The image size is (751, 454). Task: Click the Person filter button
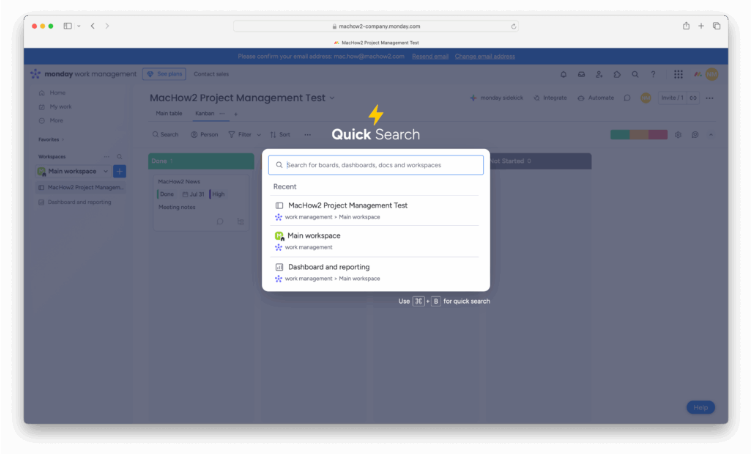coord(205,135)
